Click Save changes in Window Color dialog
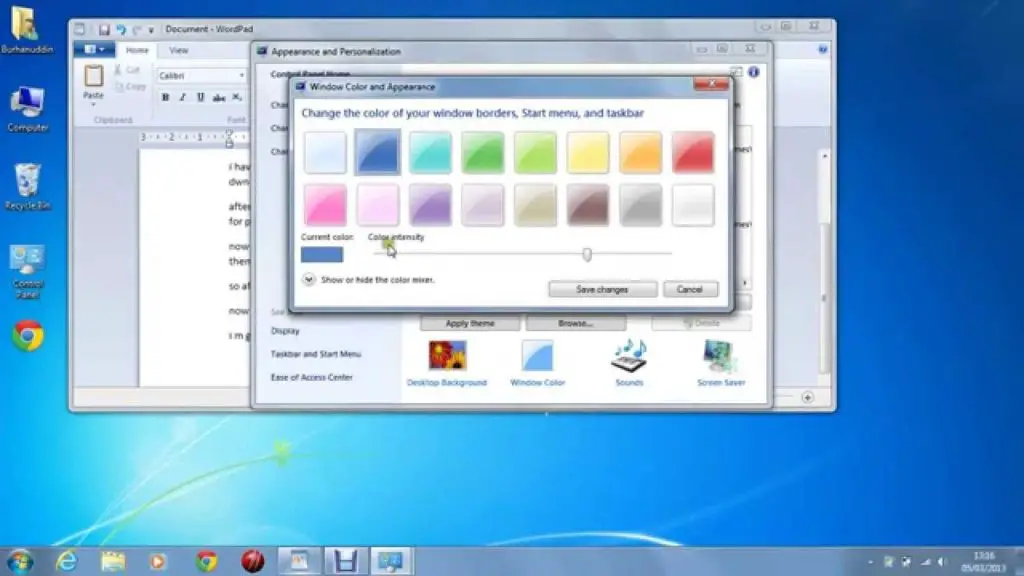 point(602,289)
